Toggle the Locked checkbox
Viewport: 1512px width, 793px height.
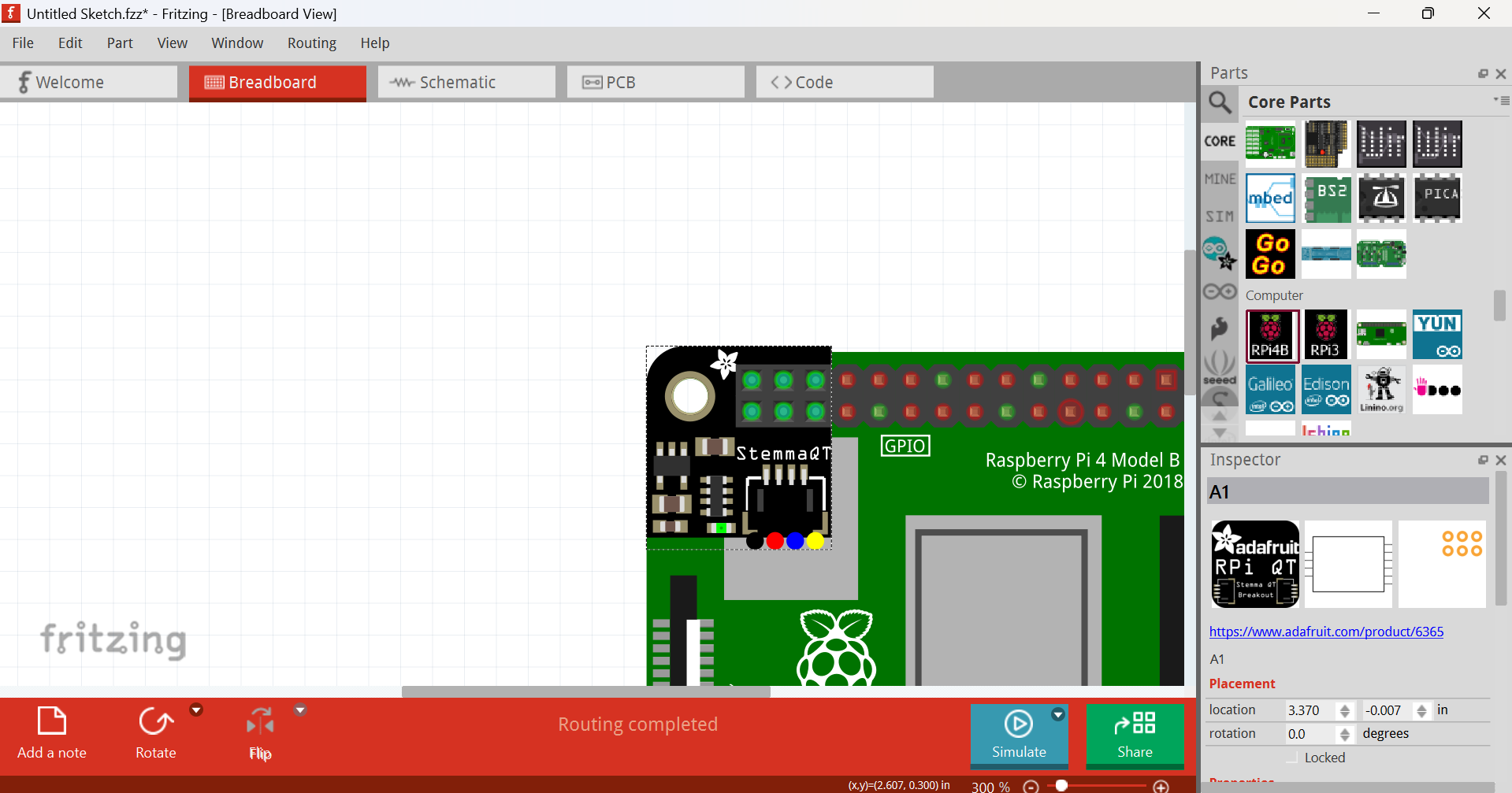point(1292,758)
